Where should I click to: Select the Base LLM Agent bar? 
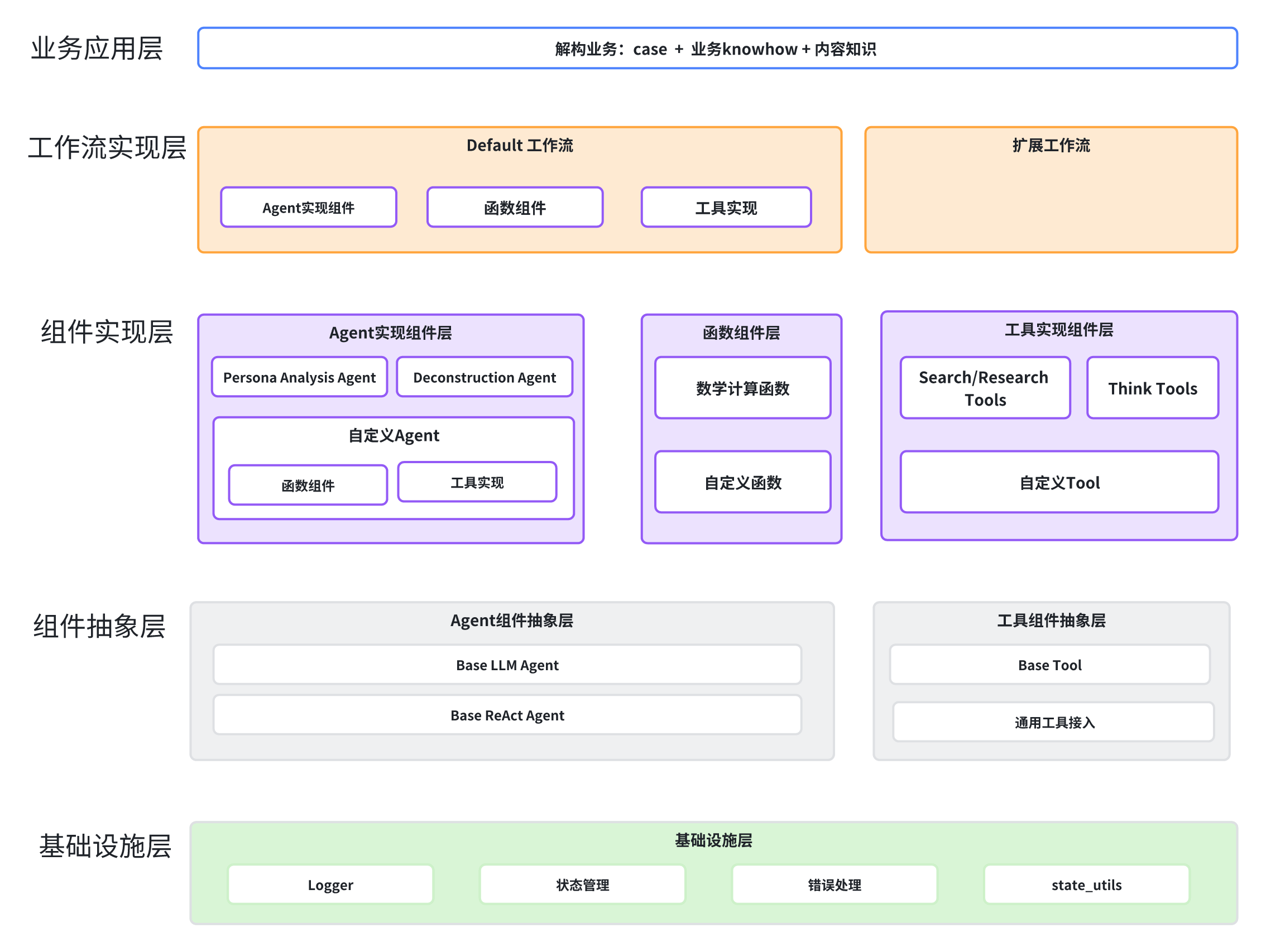click(507, 665)
